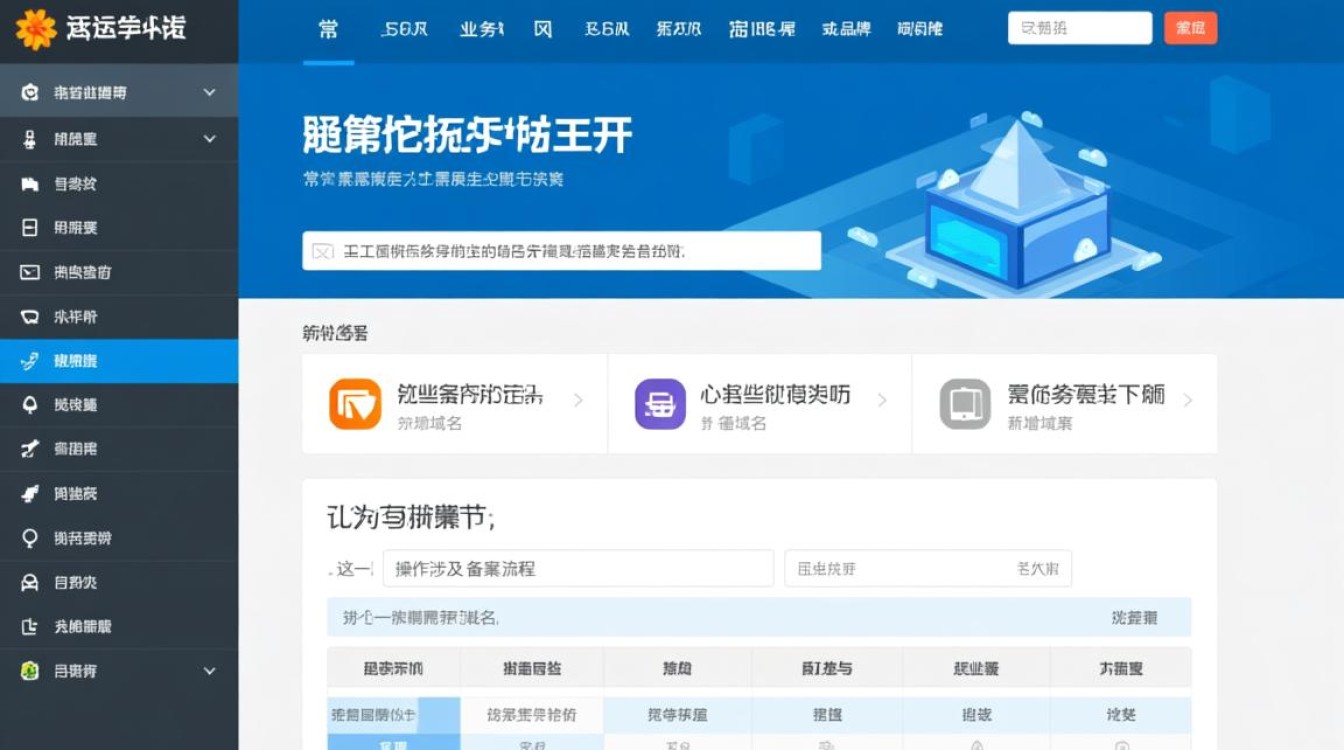Click the highlighted blue sidebar item's icon
Viewport: 1344px width, 750px height.
[x=30, y=361]
